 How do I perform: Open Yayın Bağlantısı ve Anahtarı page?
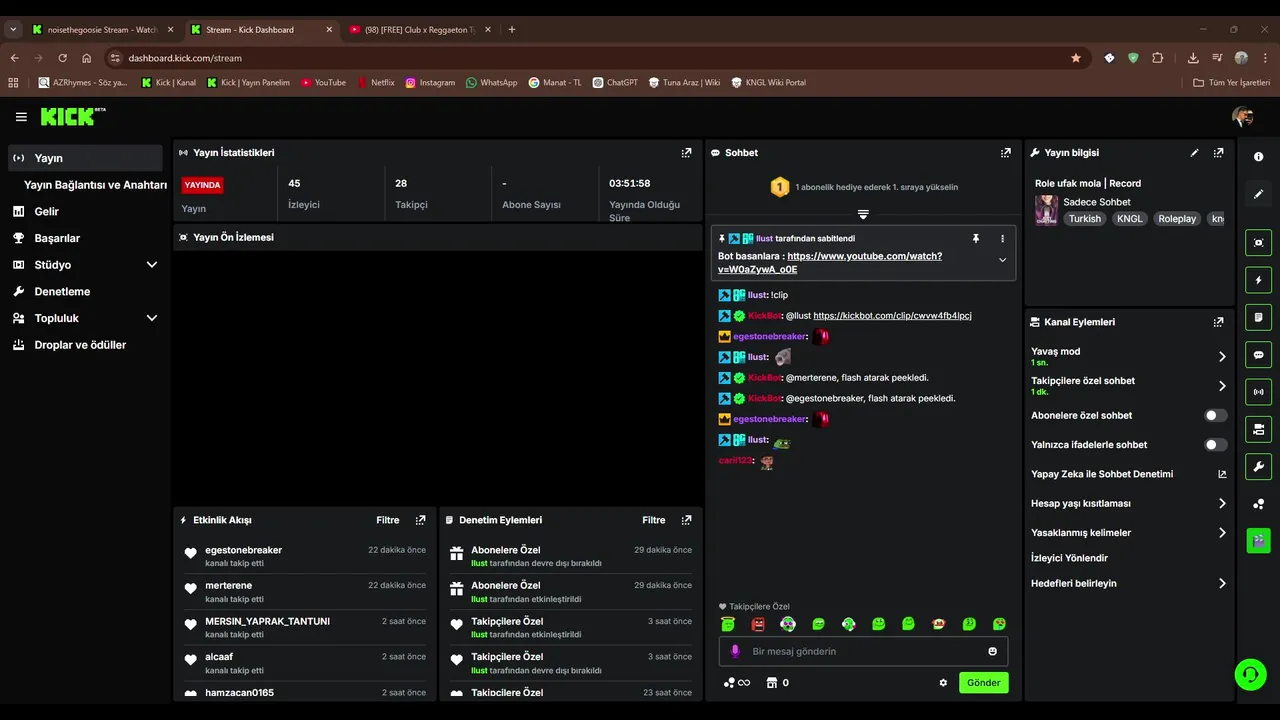click(95, 185)
